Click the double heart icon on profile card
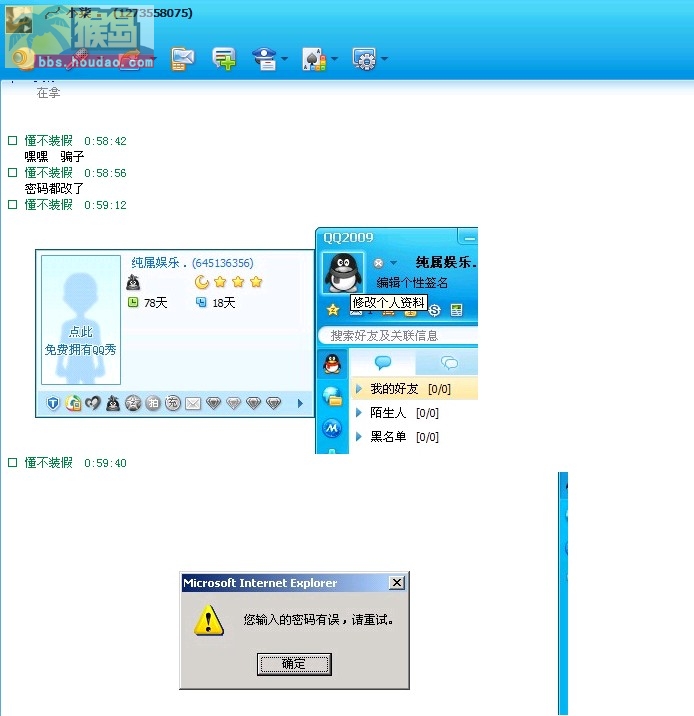Viewport: 694px width, 716px height. (93, 403)
